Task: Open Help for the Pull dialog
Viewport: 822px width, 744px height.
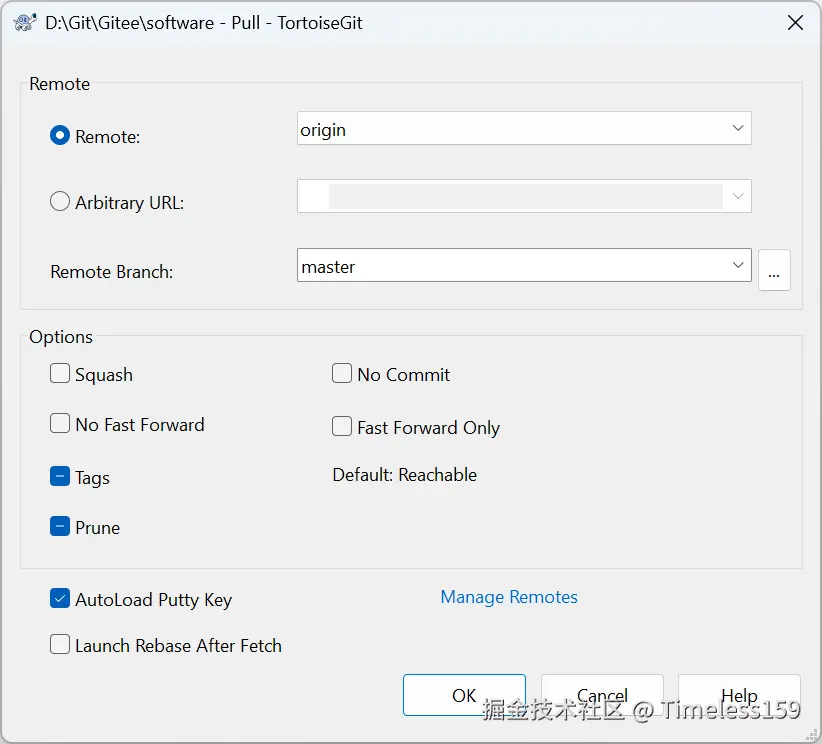Action: (x=739, y=695)
